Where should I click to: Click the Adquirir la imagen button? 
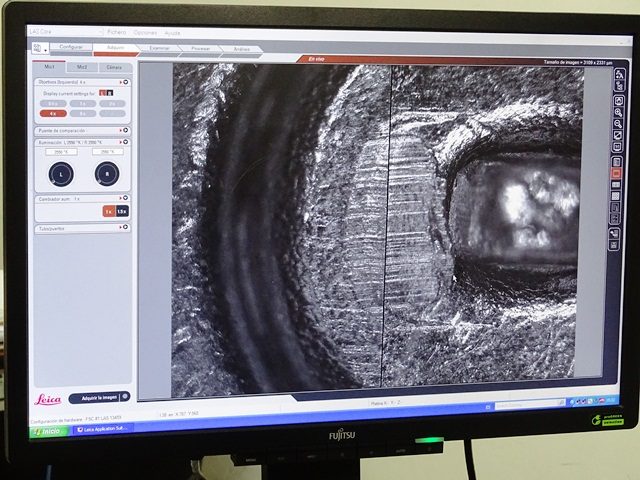(98, 397)
